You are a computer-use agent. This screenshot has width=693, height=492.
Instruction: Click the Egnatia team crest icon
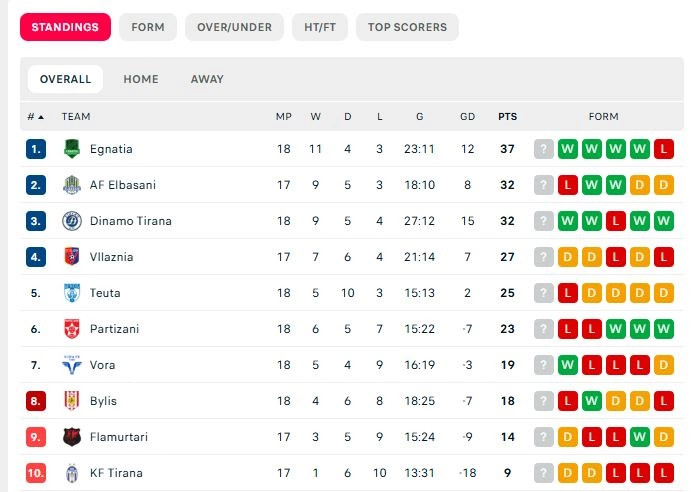[71, 149]
